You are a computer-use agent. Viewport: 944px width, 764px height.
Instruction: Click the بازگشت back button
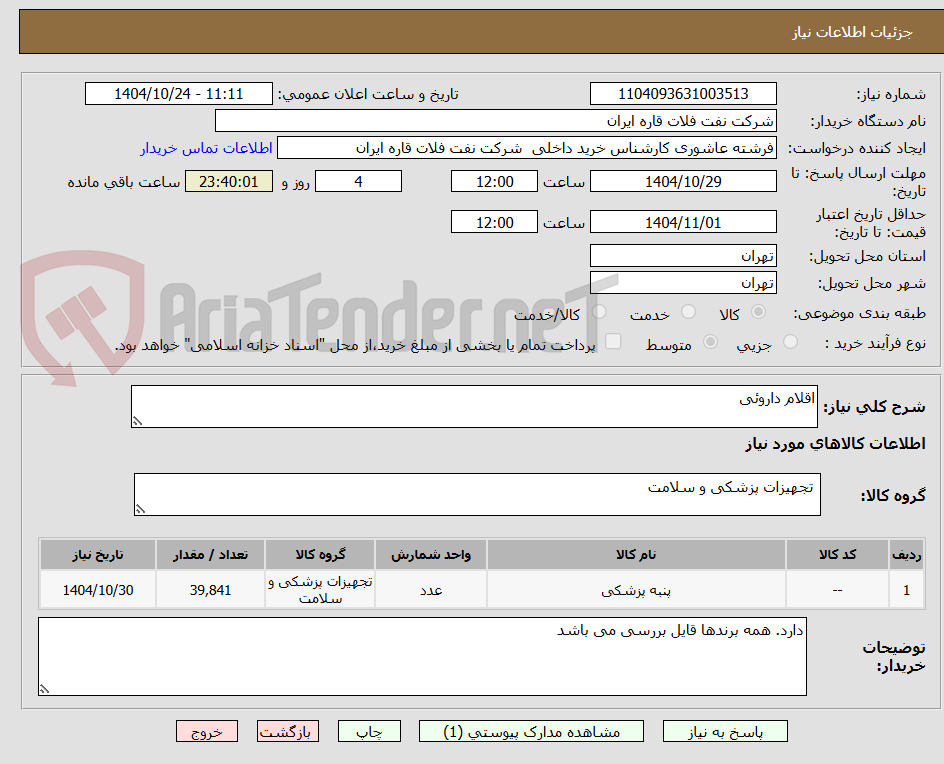point(288,731)
